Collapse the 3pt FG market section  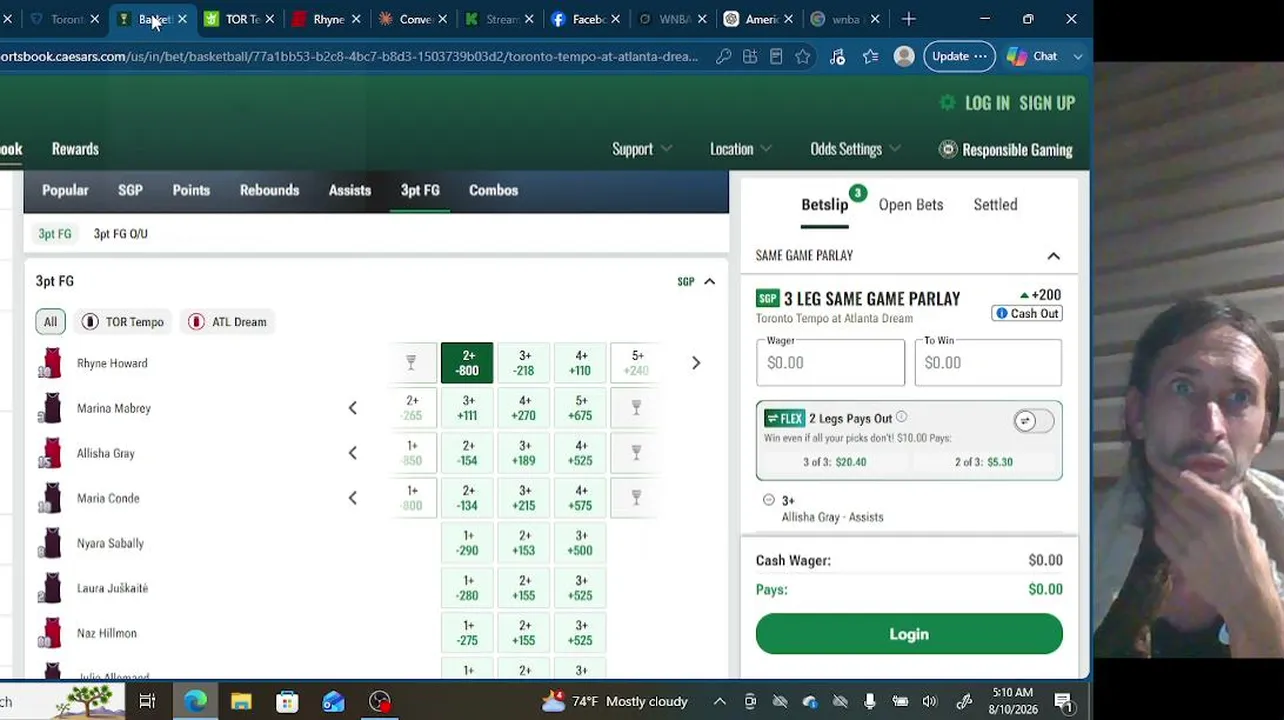[x=709, y=282]
